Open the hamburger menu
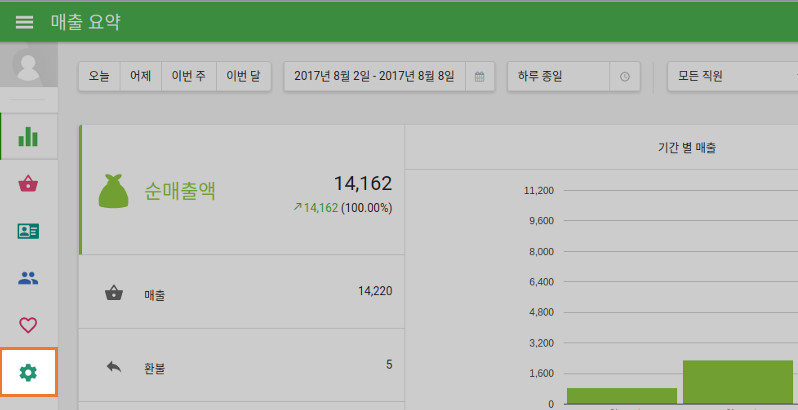The width and height of the screenshot is (798, 410). (x=24, y=22)
